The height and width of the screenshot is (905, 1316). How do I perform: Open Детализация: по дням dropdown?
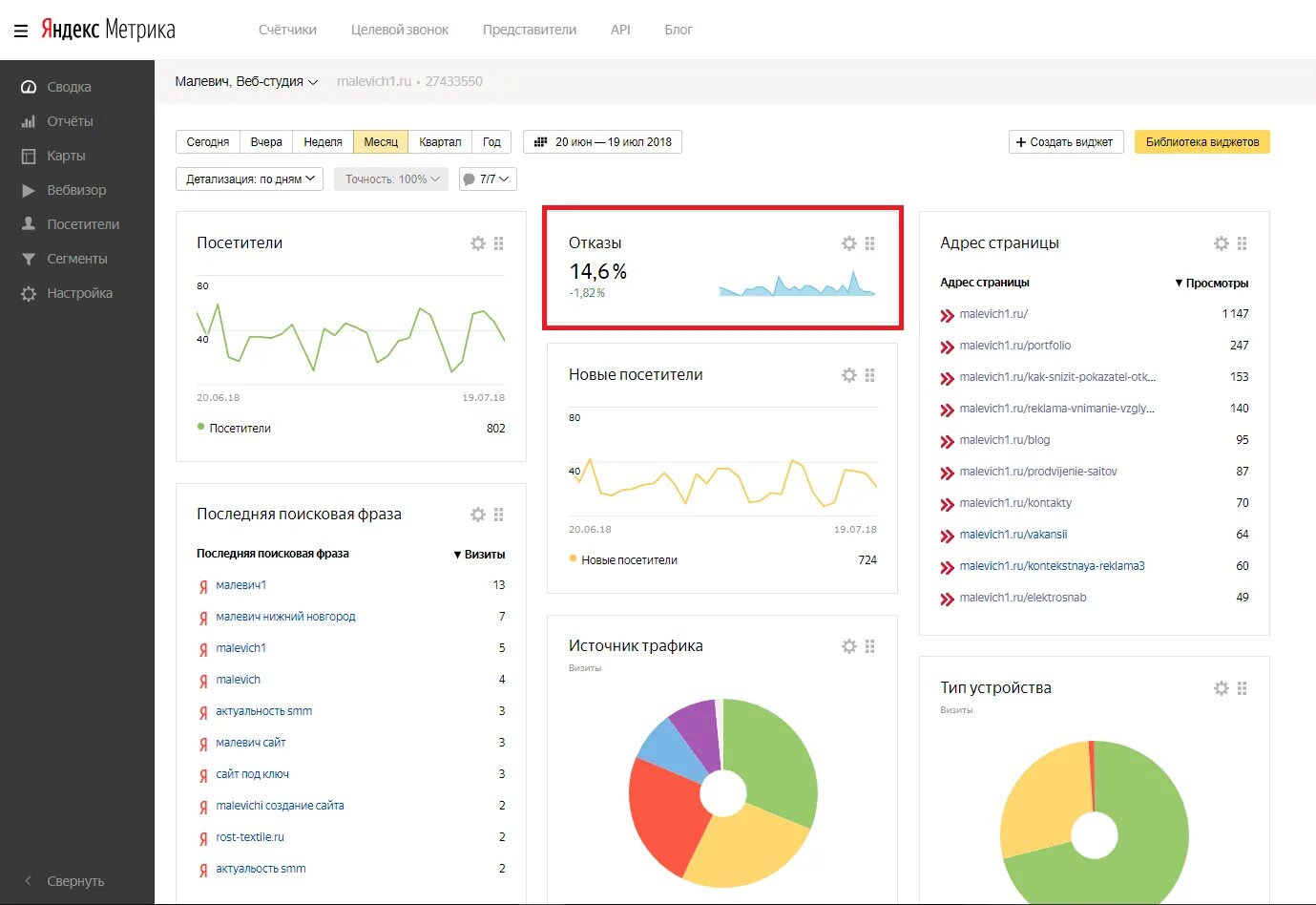[250, 179]
